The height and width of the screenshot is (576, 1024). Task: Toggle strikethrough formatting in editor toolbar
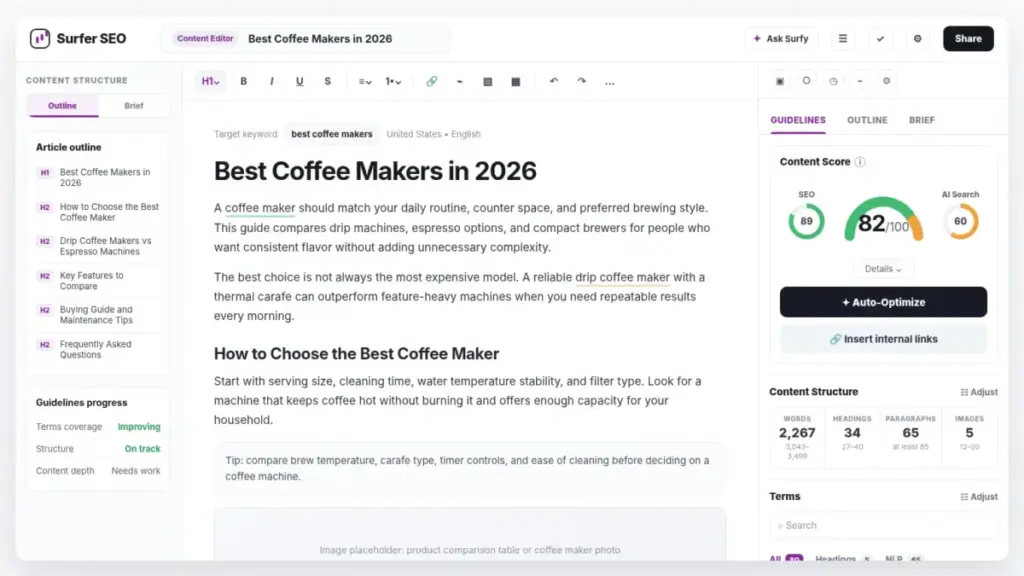(x=328, y=82)
